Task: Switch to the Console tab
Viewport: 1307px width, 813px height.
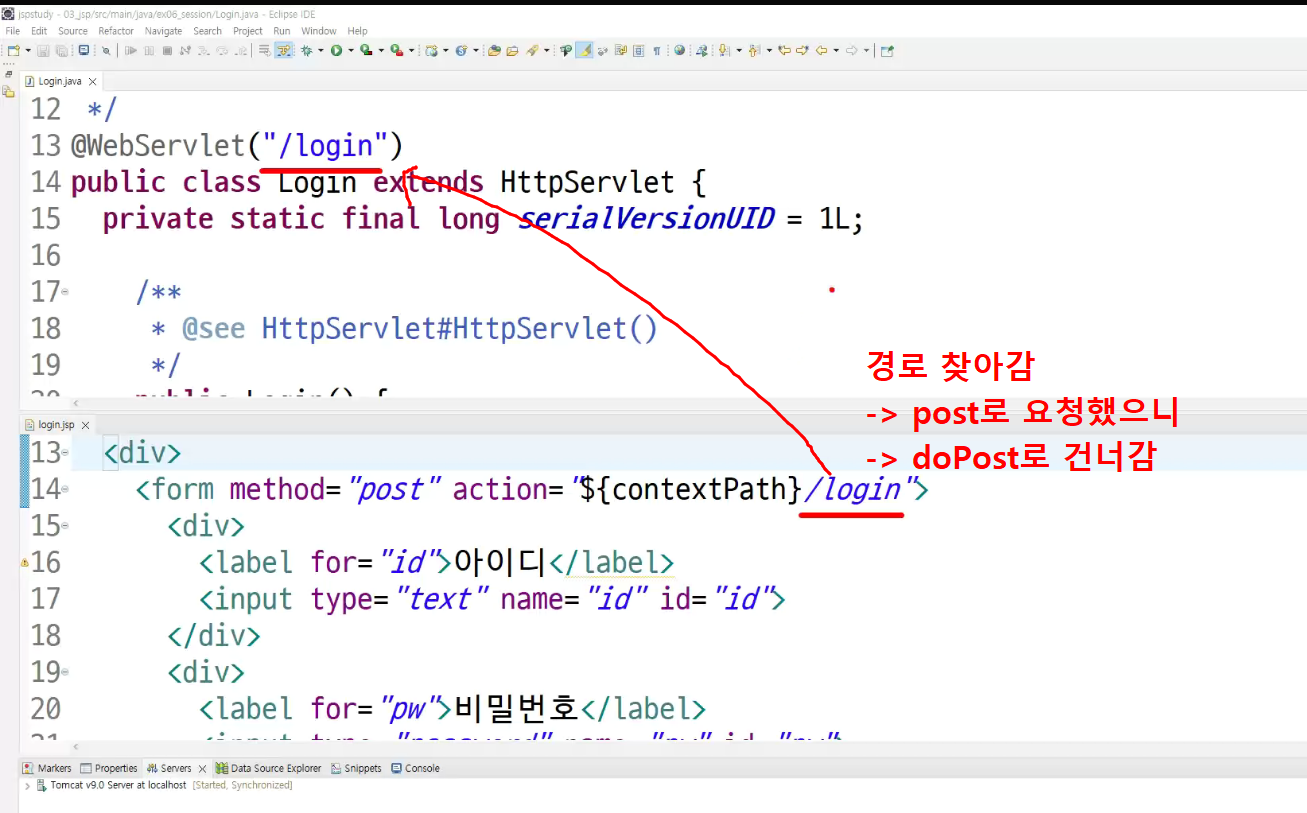Action: 415,768
